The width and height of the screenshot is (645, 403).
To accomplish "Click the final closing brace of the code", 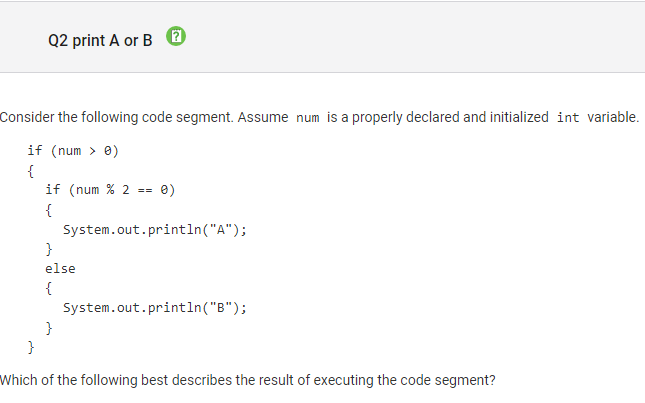I will point(31,347).
